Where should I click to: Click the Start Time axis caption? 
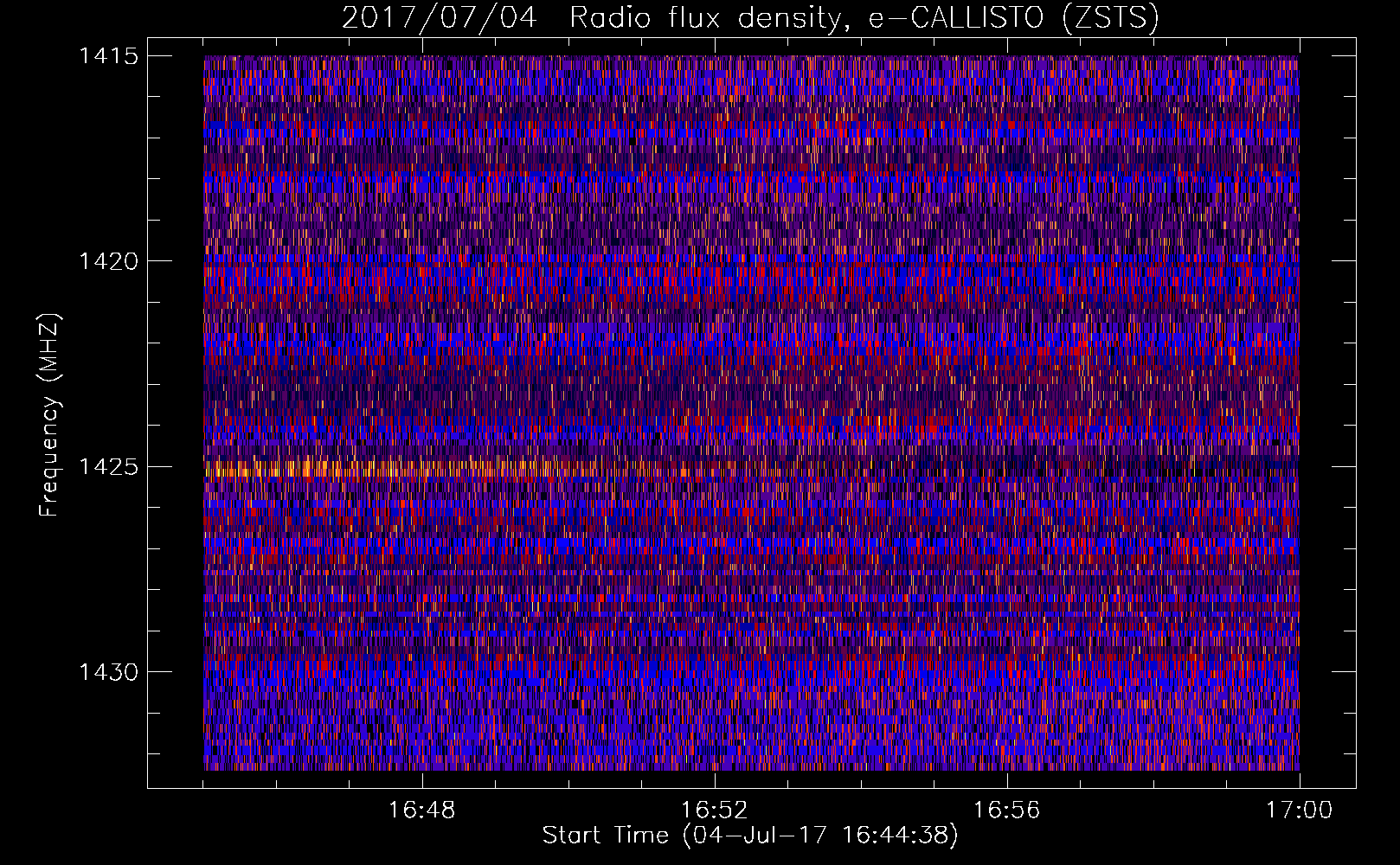pos(750,836)
